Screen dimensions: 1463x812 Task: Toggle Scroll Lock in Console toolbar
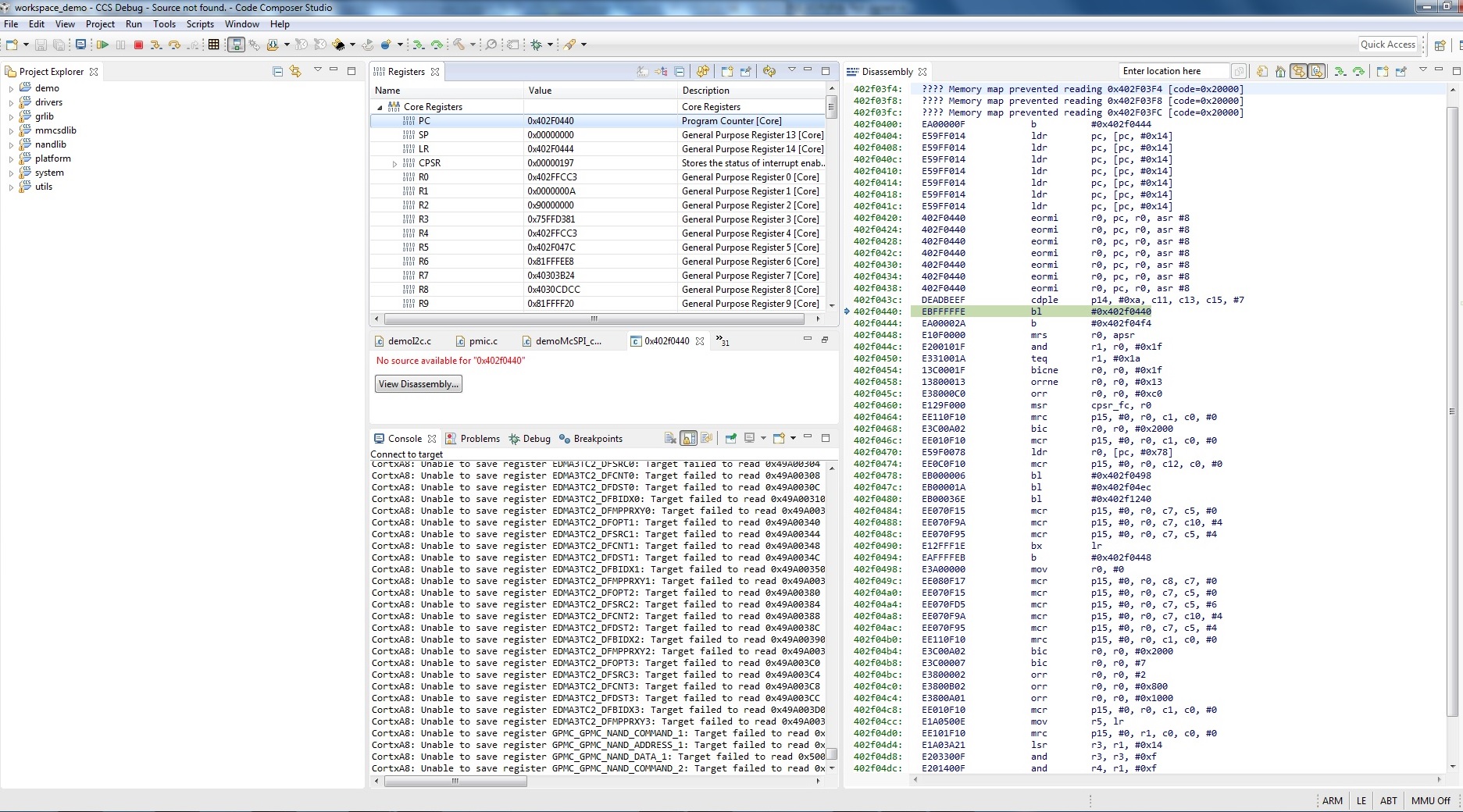pos(688,438)
